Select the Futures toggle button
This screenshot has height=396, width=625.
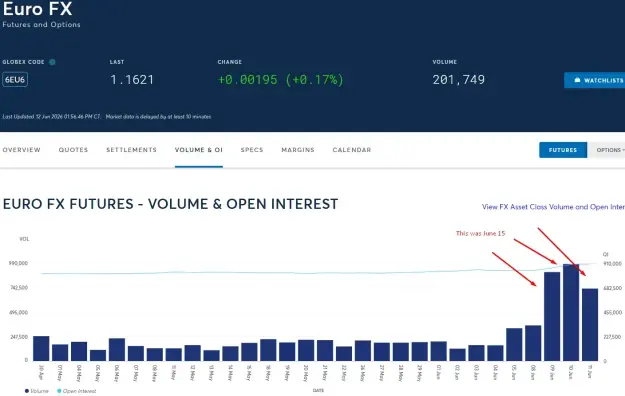pyautogui.click(x=563, y=150)
